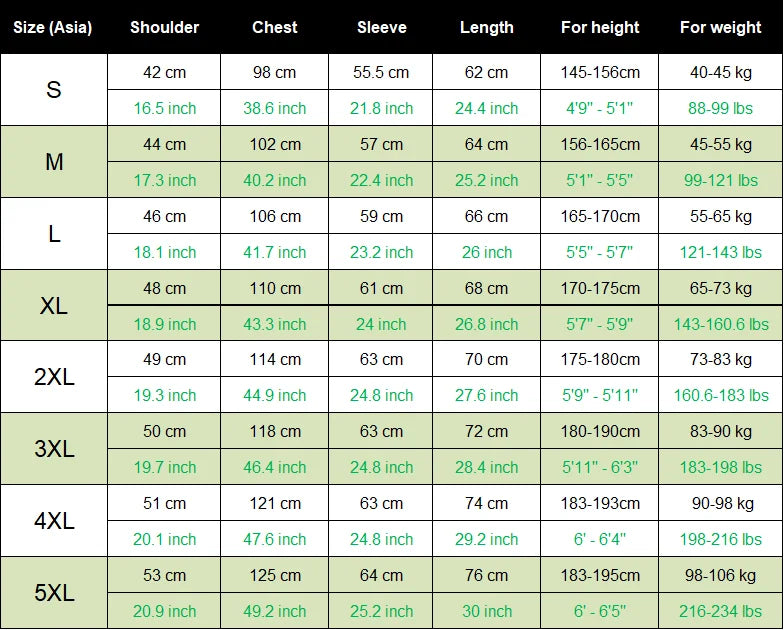Select the Shoulder column header

[164, 28]
